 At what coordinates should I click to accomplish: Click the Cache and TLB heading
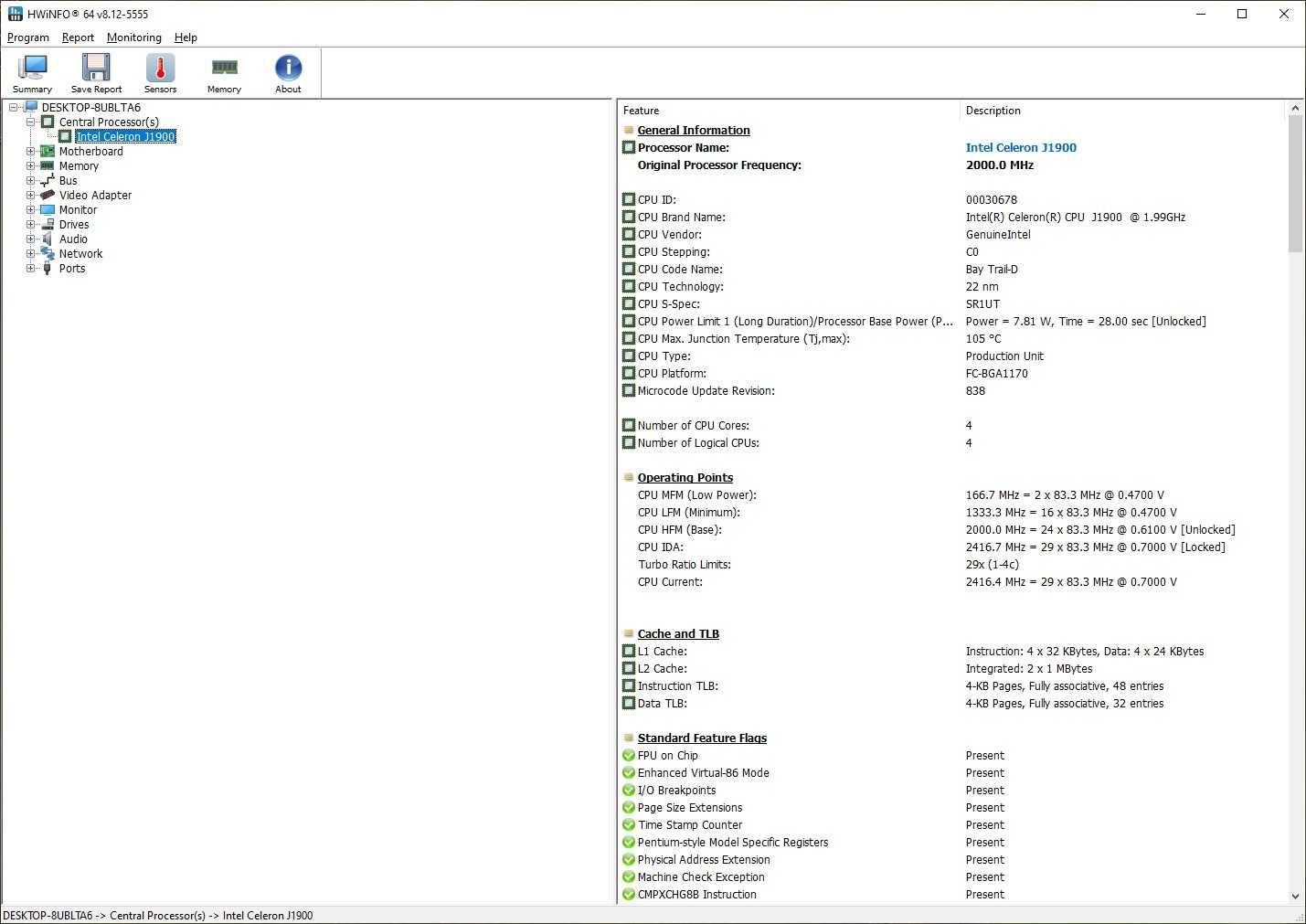point(678,634)
